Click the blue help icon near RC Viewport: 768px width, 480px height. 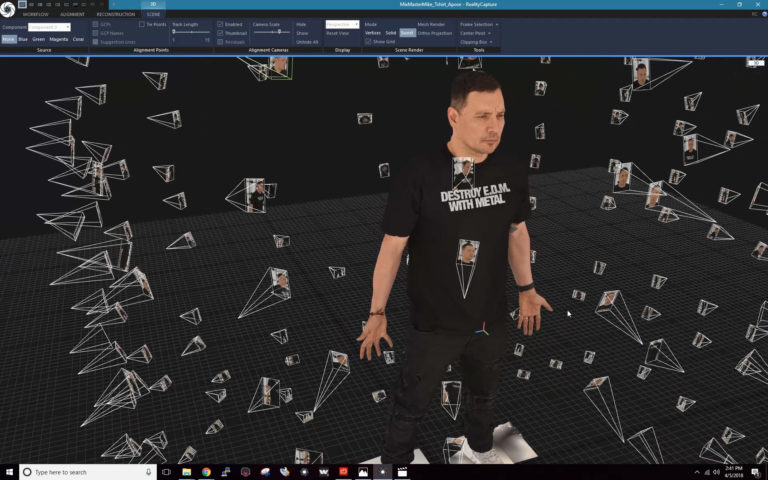point(764,14)
